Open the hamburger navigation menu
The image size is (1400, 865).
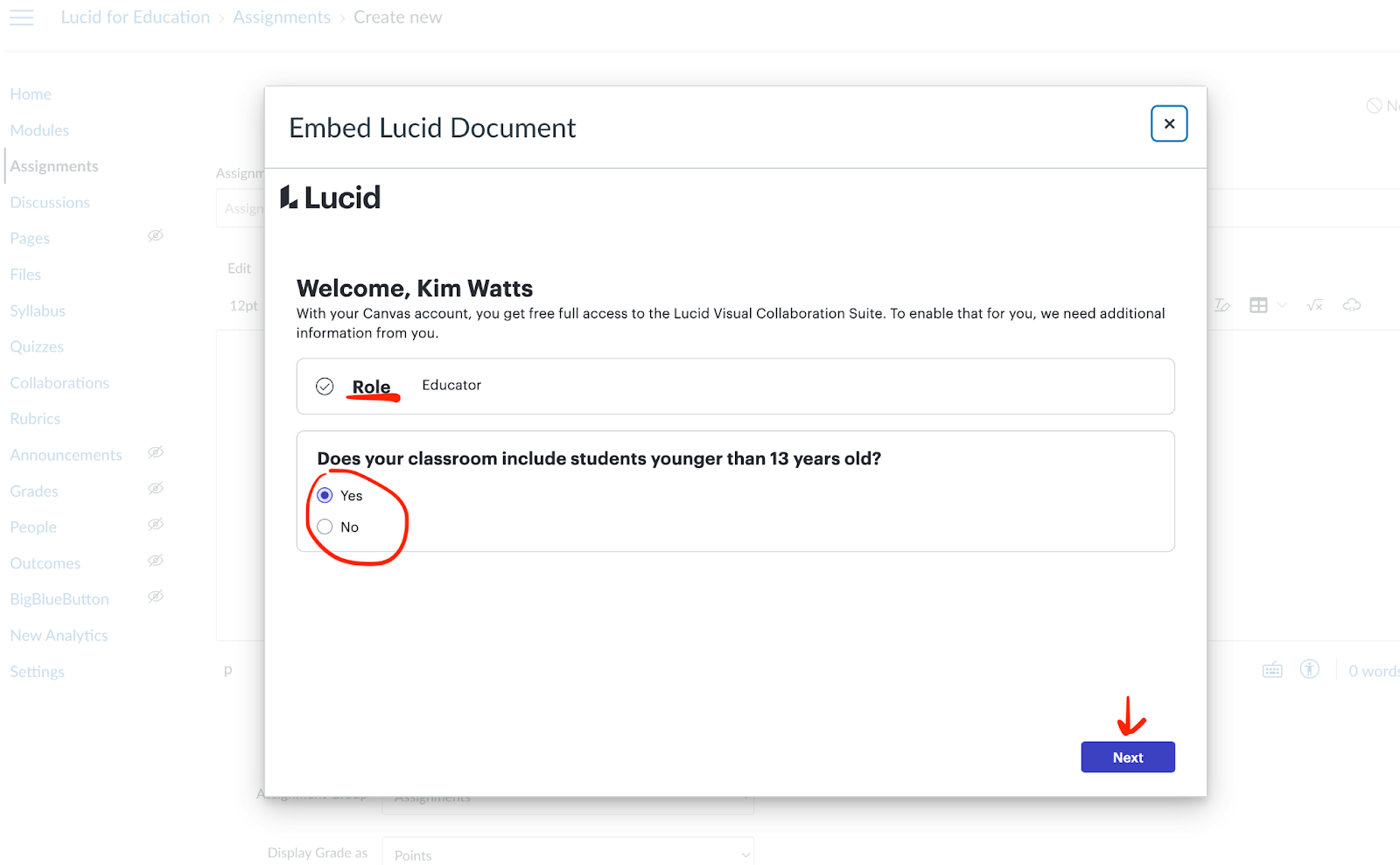22,17
